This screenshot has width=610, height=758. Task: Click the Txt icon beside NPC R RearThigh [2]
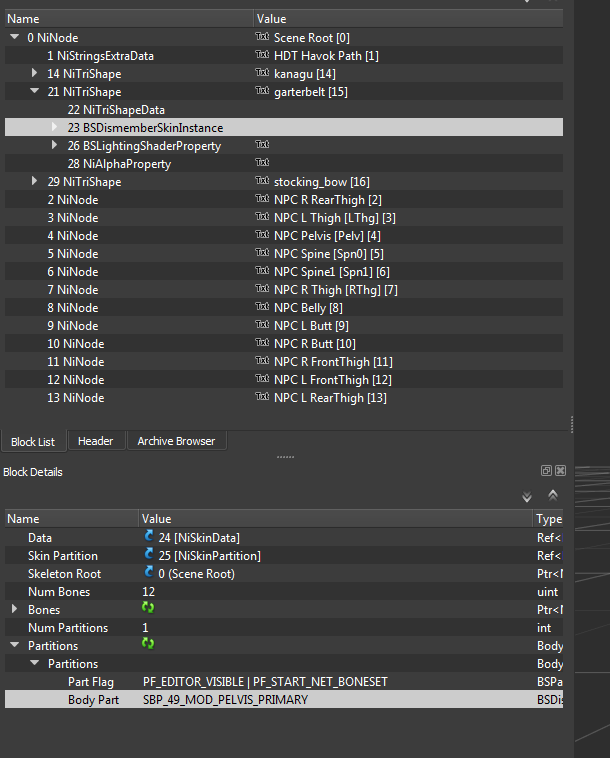[x=262, y=199]
